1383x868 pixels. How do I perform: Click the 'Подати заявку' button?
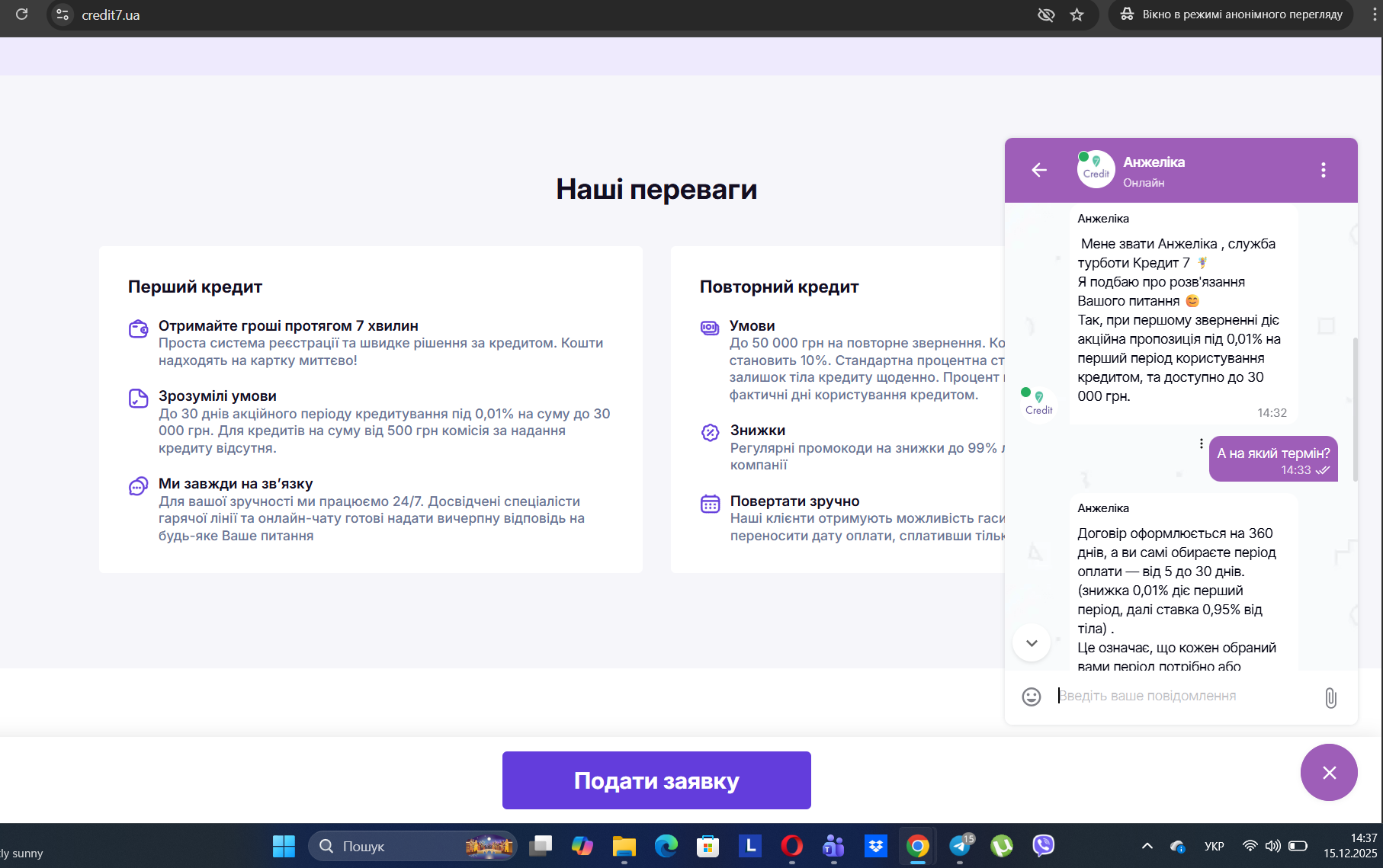pos(656,780)
